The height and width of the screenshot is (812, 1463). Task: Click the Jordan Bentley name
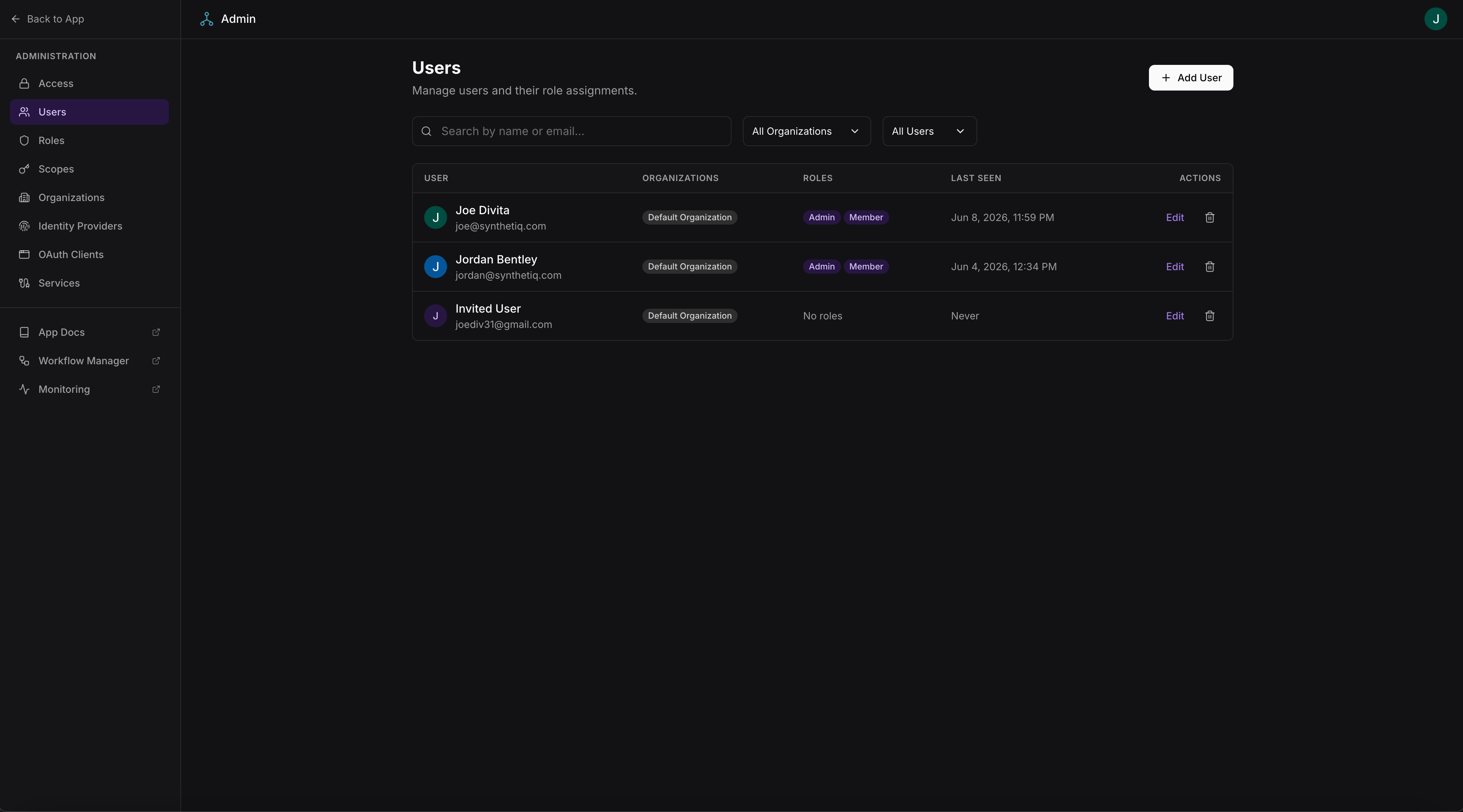[496, 259]
